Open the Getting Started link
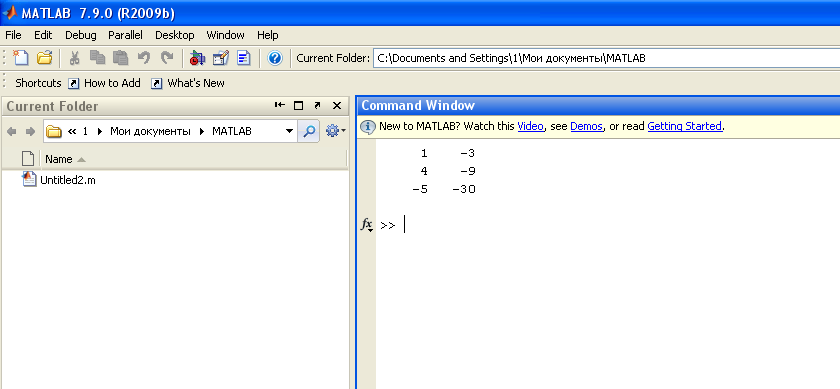The height and width of the screenshot is (389, 840). click(685, 126)
